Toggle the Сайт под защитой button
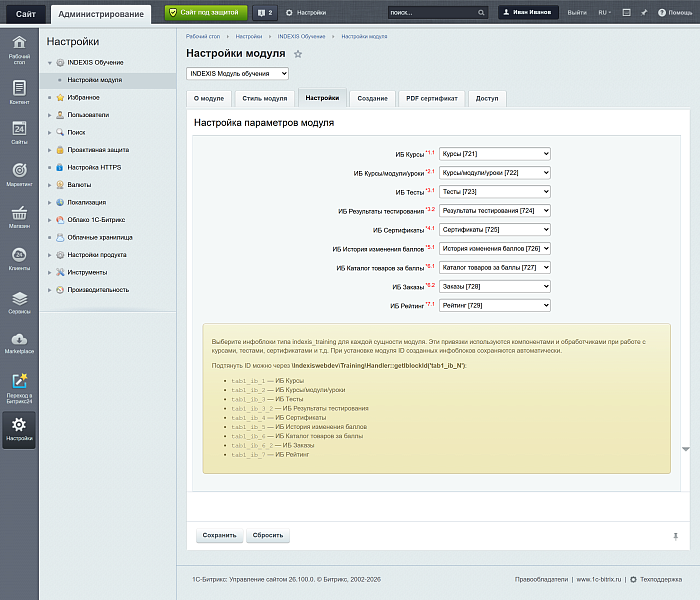 click(x=206, y=12)
